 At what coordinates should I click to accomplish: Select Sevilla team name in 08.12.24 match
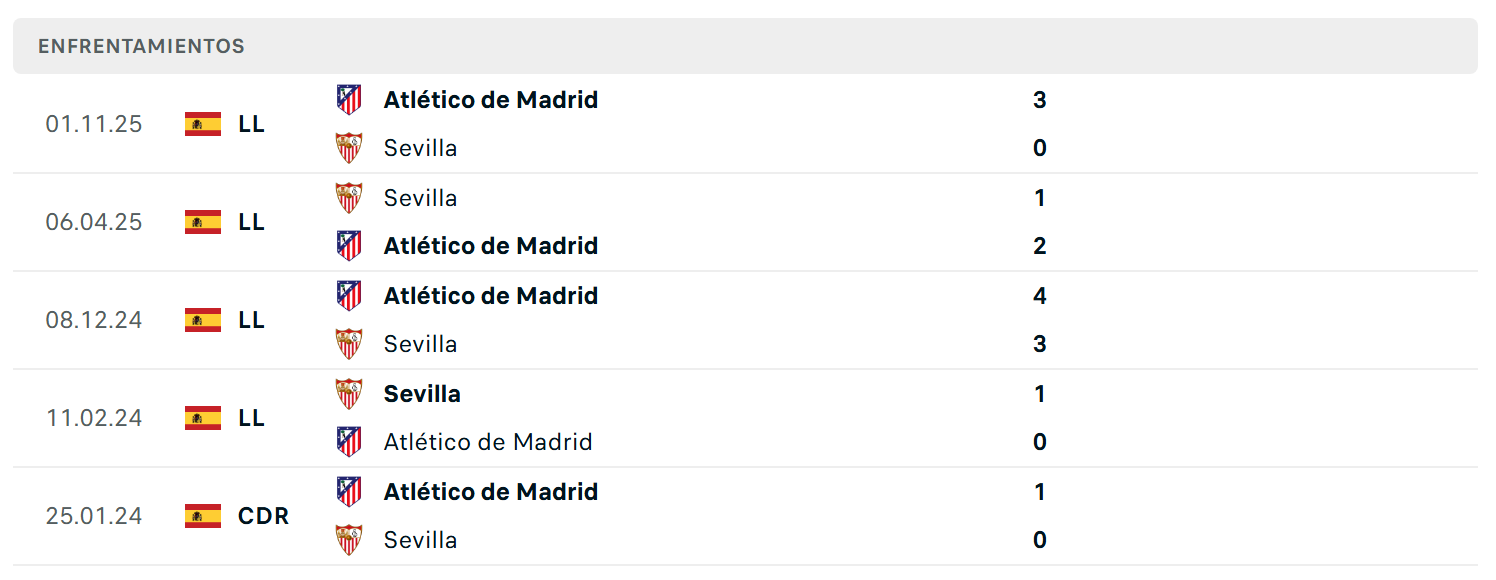[x=420, y=344]
